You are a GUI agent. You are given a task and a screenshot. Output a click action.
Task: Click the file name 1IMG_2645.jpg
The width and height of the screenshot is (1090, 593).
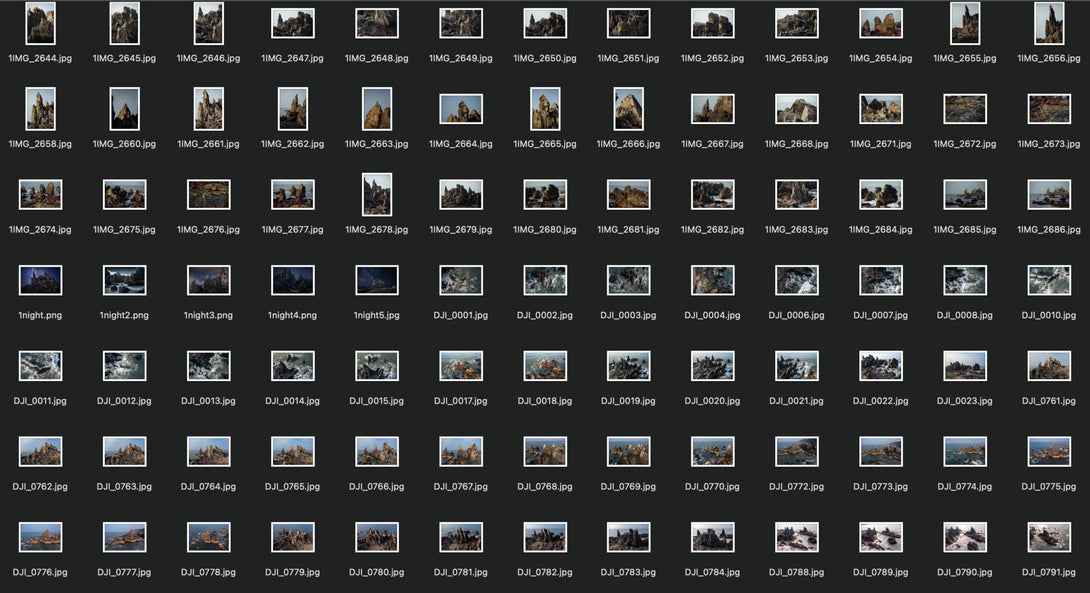coord(124,58)
